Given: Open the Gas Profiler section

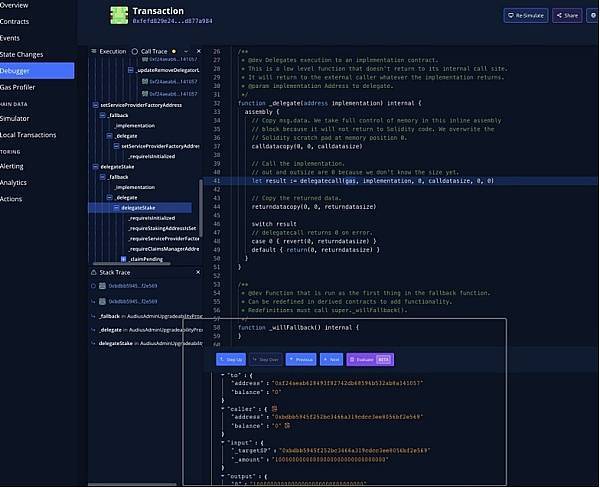Looking at the screenshot, I should point(18,87).
